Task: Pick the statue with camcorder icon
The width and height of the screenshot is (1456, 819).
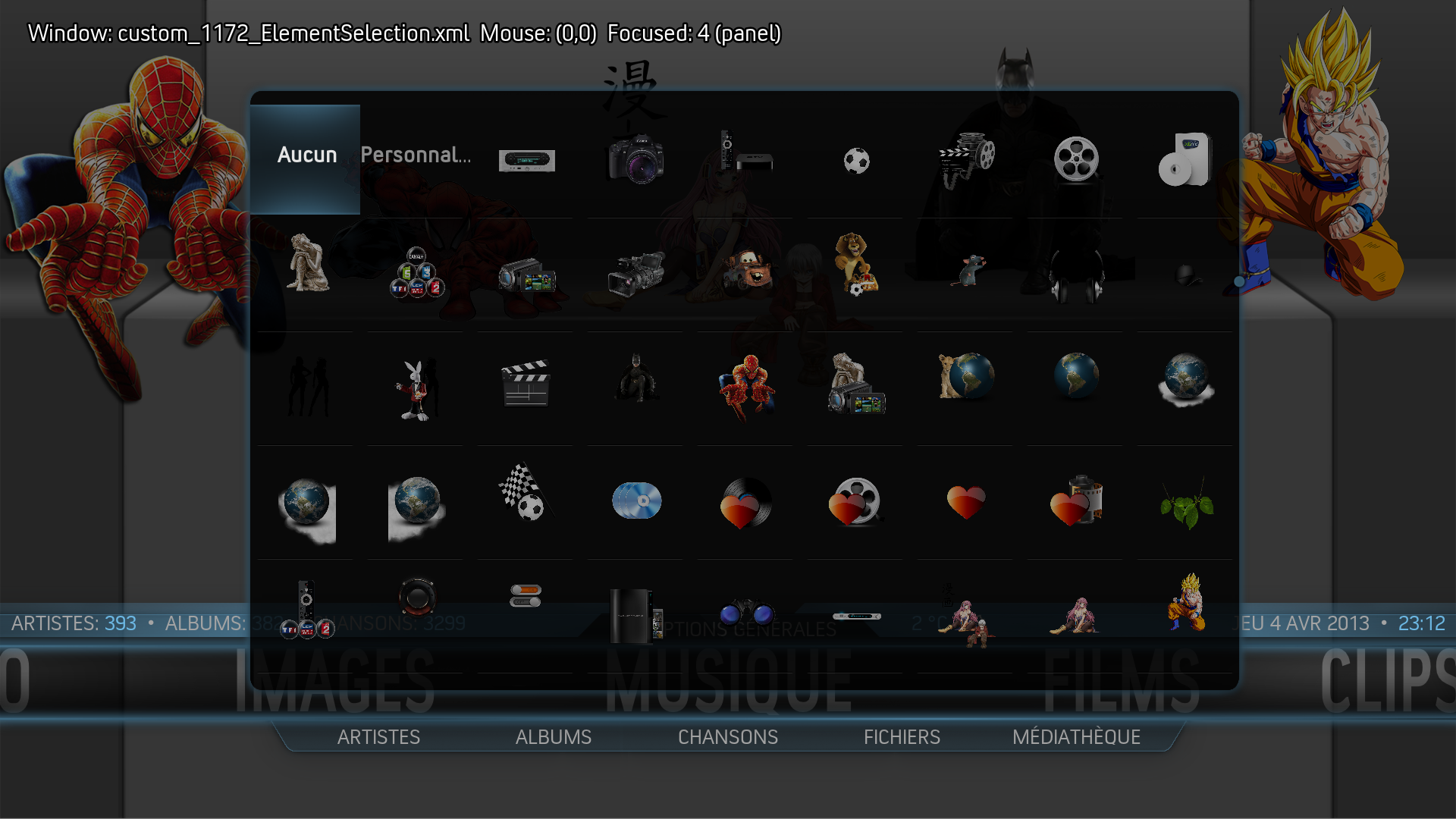Action: [x=856, y=384]
